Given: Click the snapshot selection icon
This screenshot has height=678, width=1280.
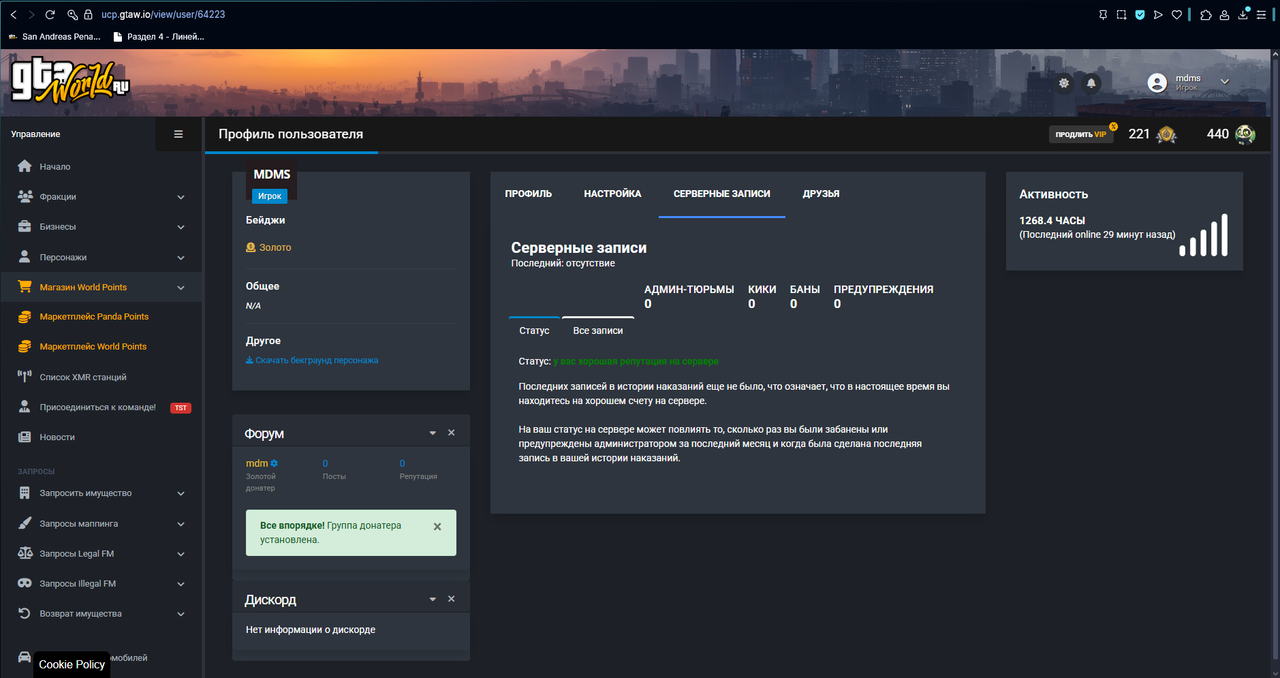Looking at the screenshot, I should [x=1121, y=15].
